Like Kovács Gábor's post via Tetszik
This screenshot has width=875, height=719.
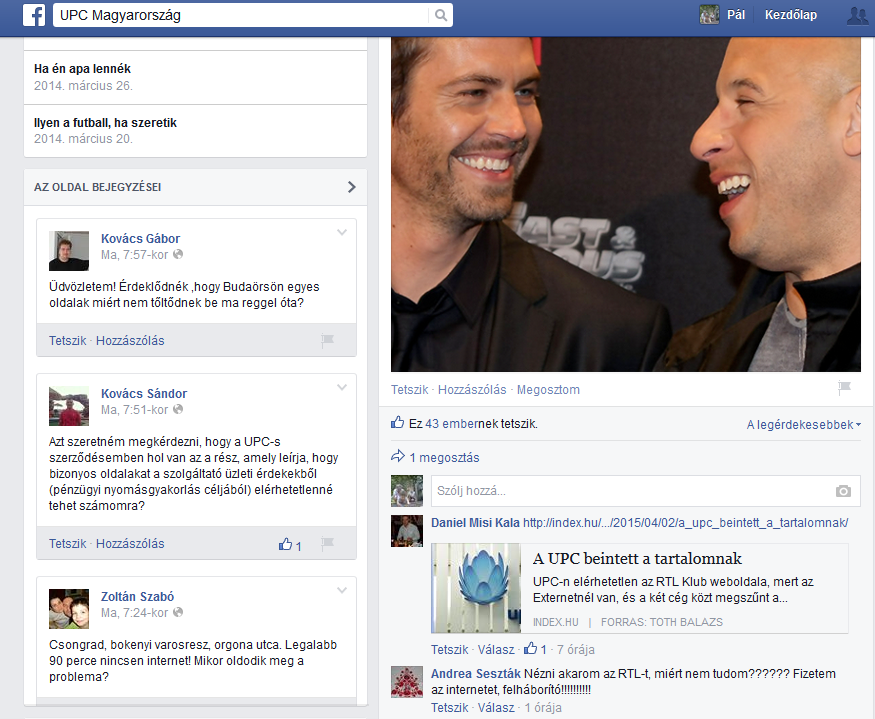pos(68,341)
